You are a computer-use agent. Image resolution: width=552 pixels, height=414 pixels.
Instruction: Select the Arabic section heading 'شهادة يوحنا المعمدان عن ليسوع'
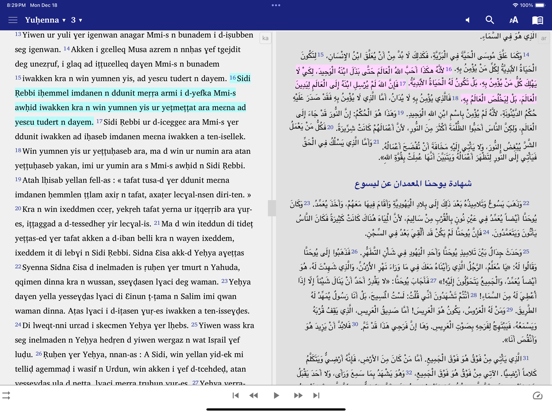click(413, 183)
